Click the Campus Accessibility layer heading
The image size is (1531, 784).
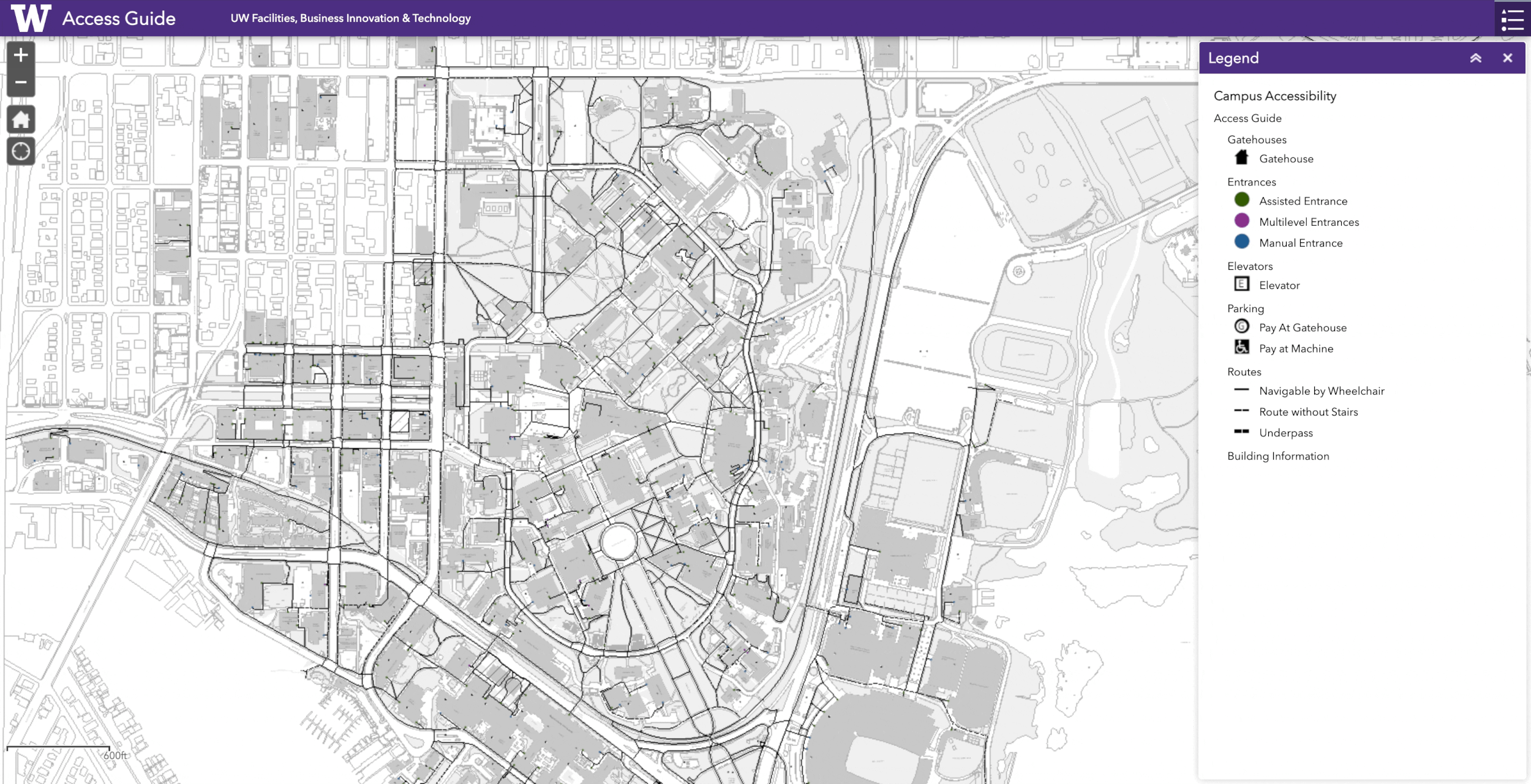1274,96
